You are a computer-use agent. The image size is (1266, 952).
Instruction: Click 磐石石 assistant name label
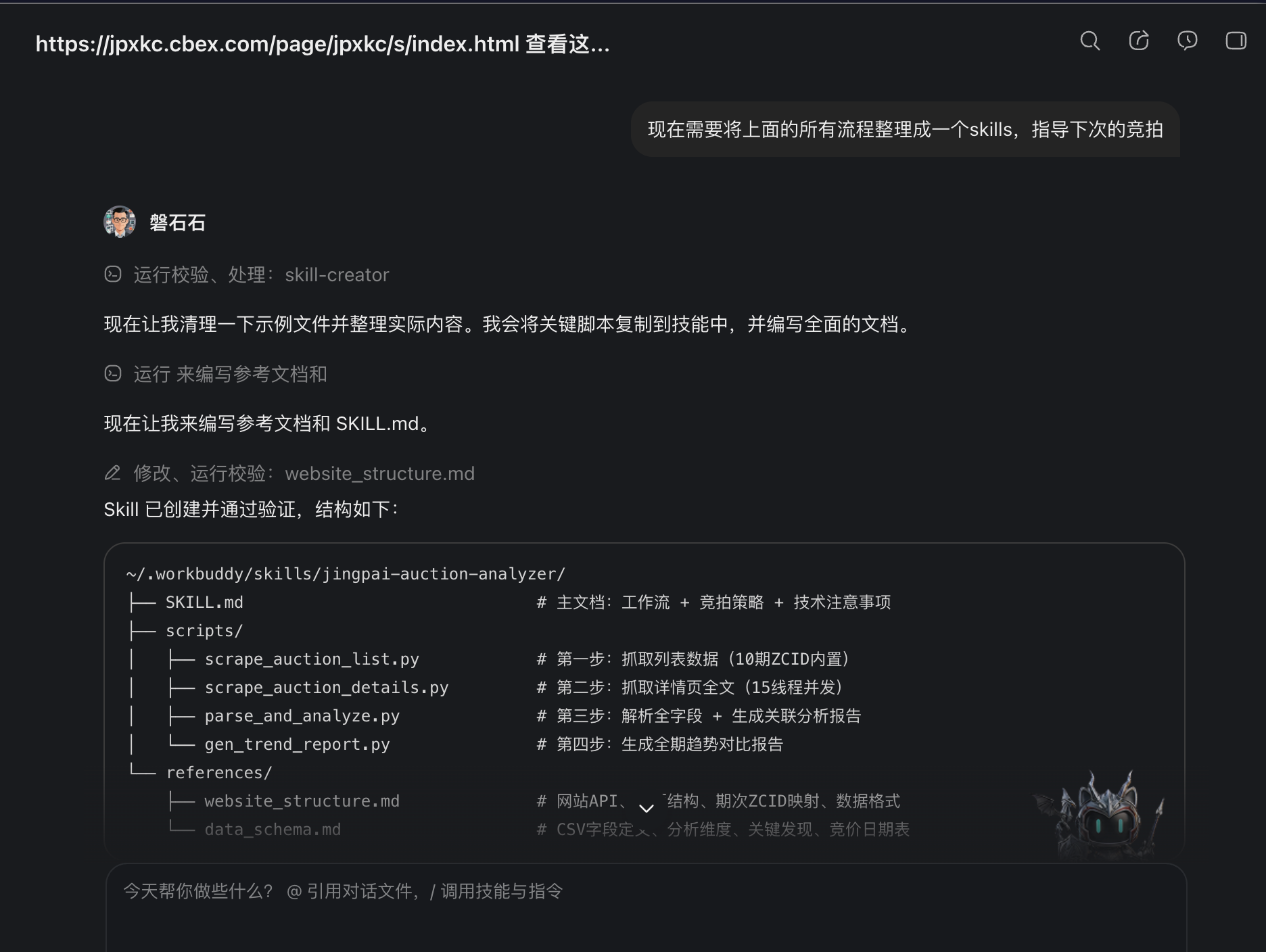[177, 222]
